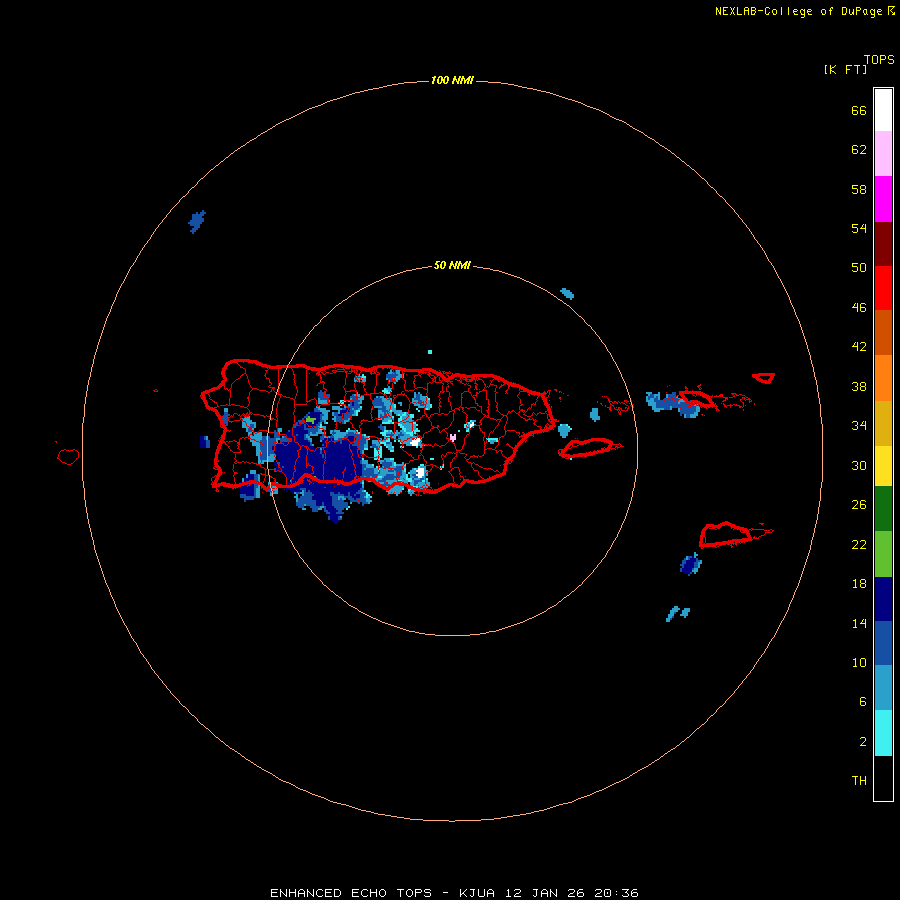Viewport: 900px width, 900px height.
Task: Click the 38 legend value
Action: 859,387
